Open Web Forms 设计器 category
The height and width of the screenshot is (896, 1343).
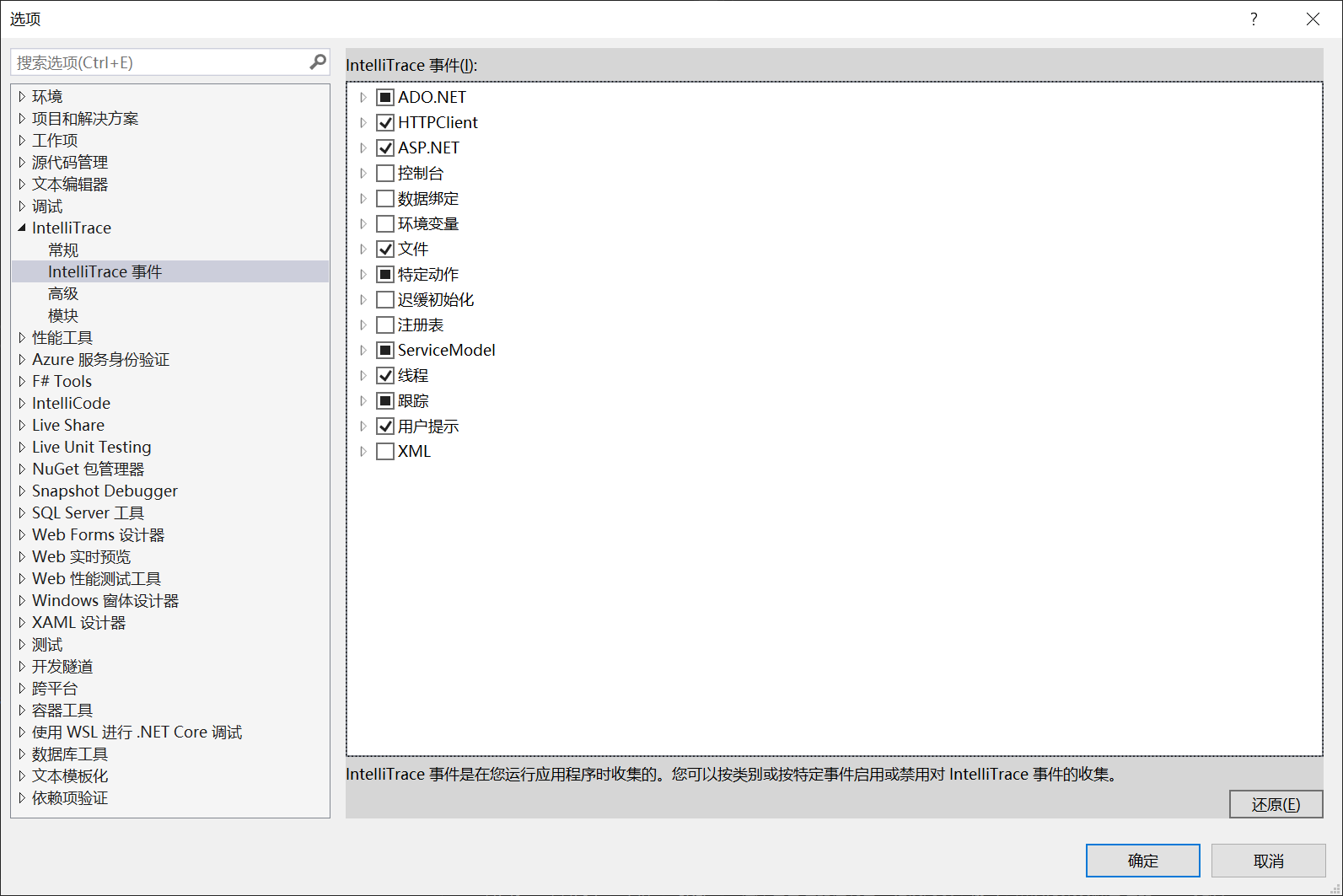pos(98,534)
